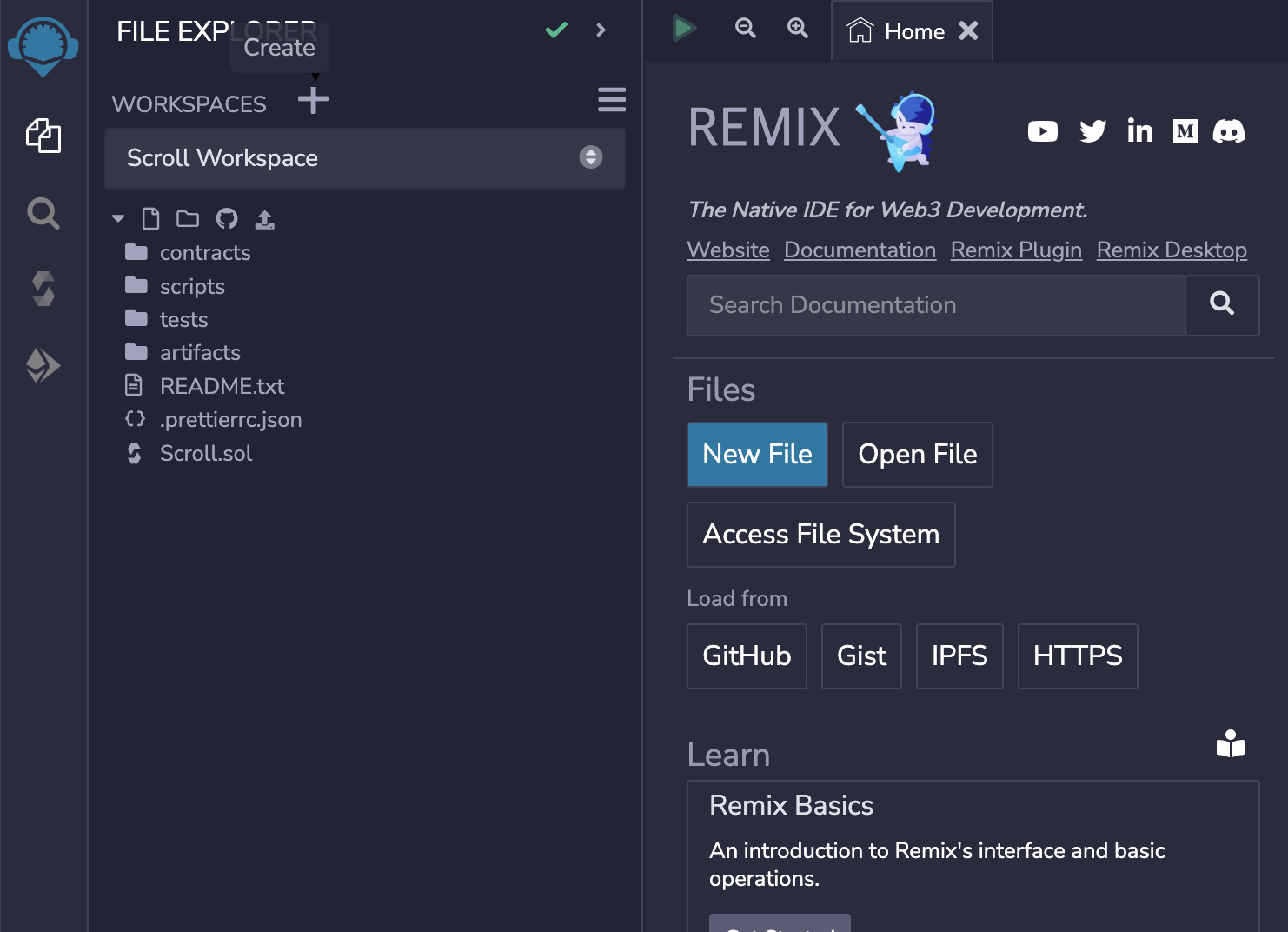Open Remix Medium icon
The width and height of the screenshot is (1288, 932).
click(x=1185, y=131)
